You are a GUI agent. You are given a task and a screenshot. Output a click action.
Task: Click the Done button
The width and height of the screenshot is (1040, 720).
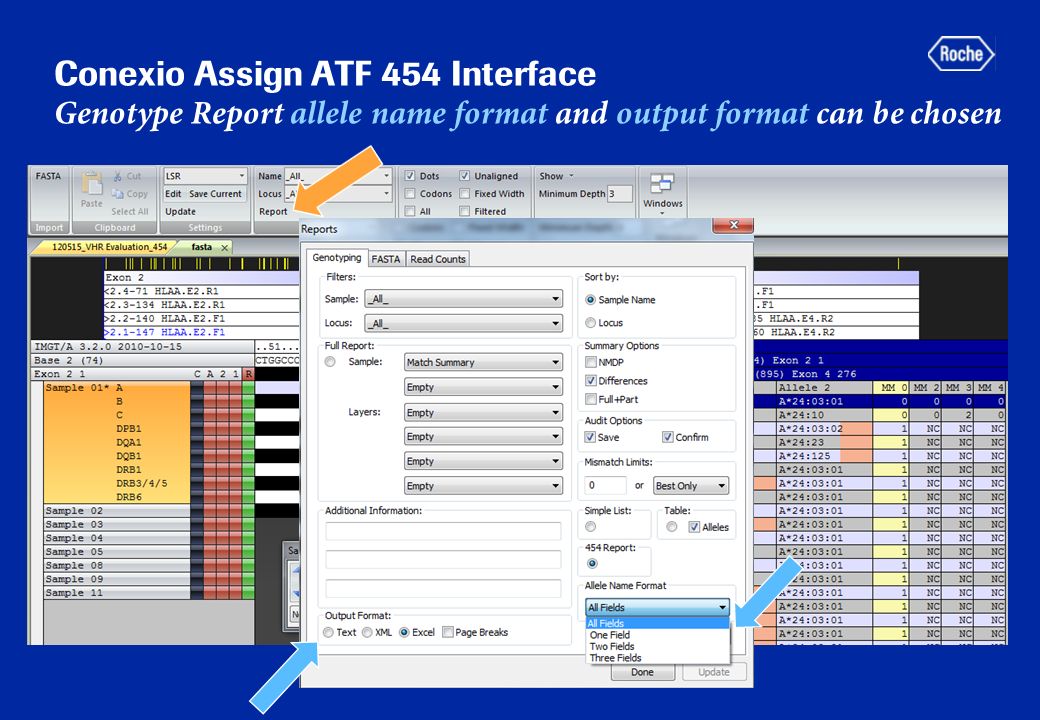(x=642, y=672)
